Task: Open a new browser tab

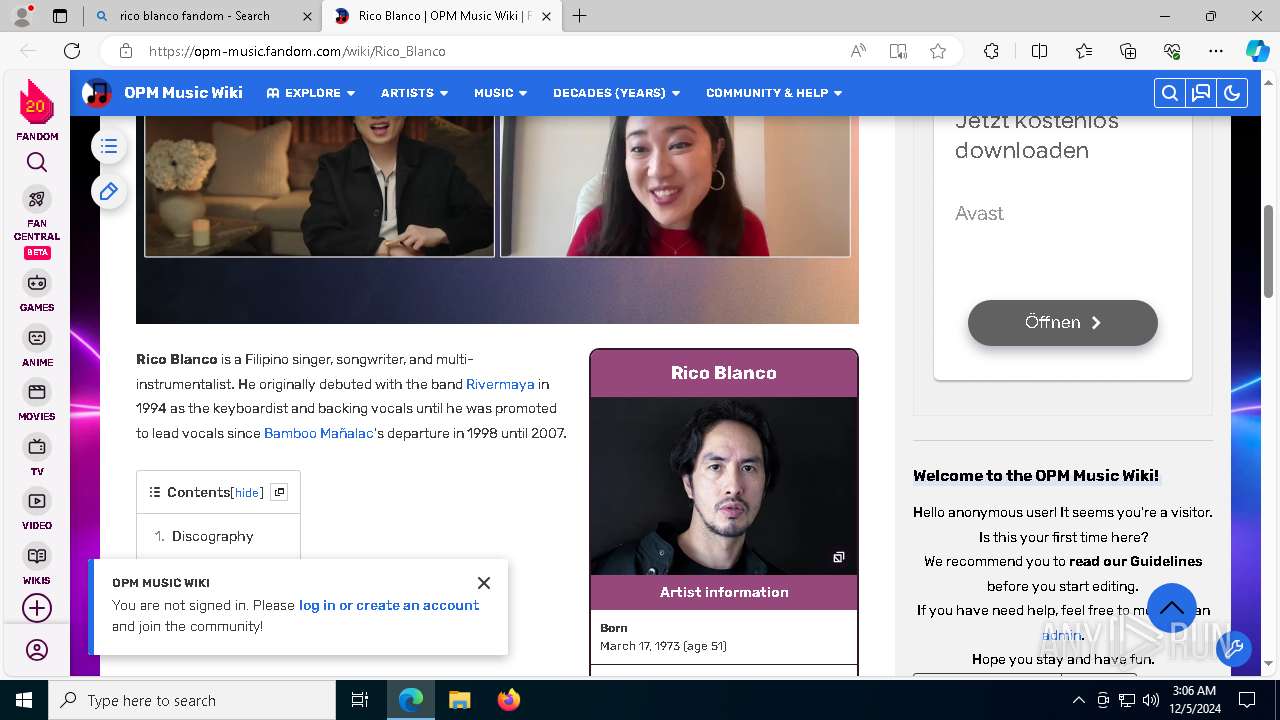Action: 579,16
